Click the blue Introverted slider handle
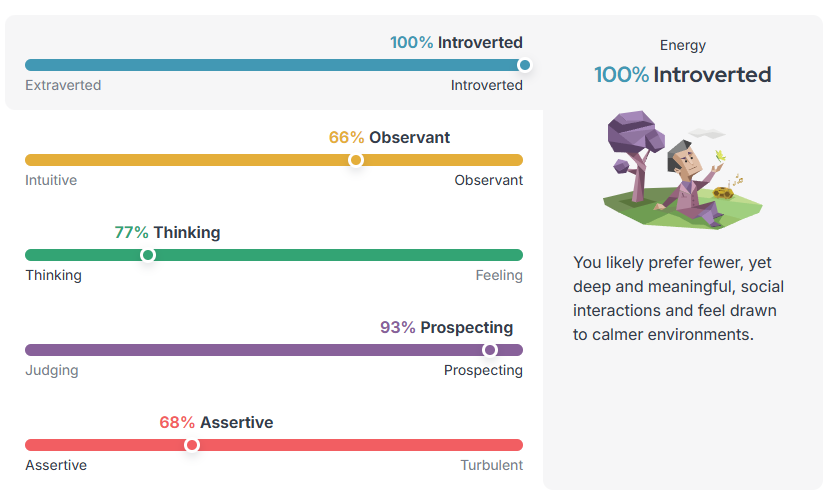Image resolution: width=828 pixels, height=499 pixels. [x=524, y=65]
